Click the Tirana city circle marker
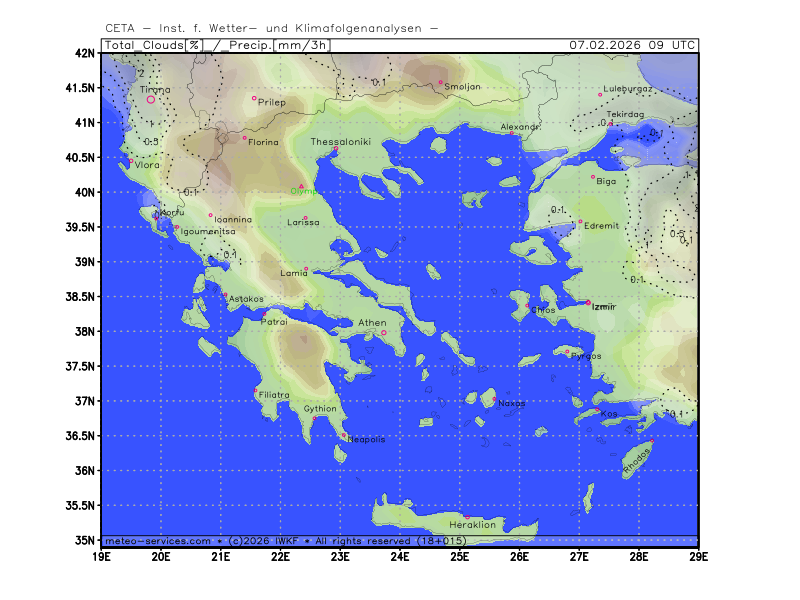 click(151, 99)
